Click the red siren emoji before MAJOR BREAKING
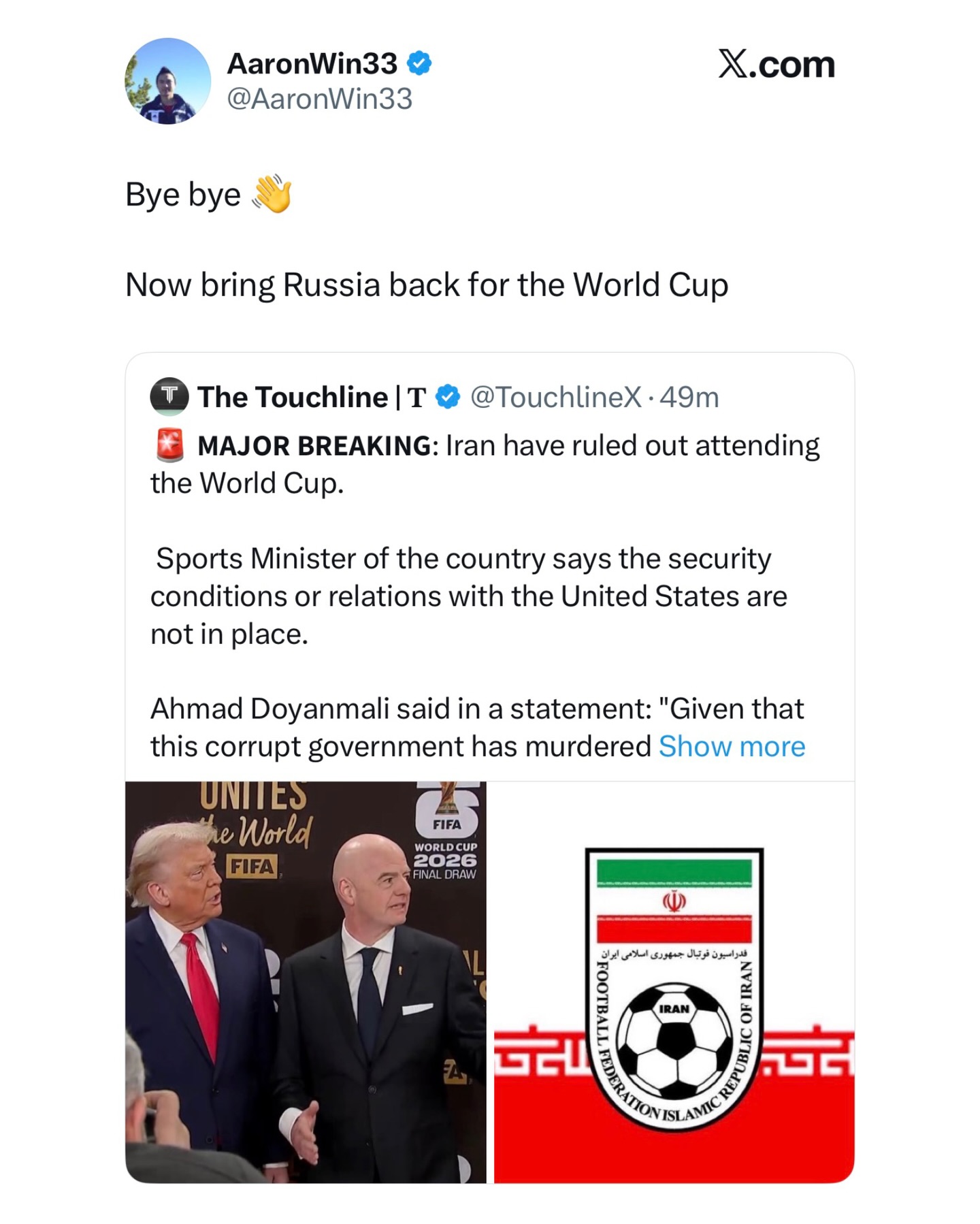980x1224 pixels. (170, 445)
